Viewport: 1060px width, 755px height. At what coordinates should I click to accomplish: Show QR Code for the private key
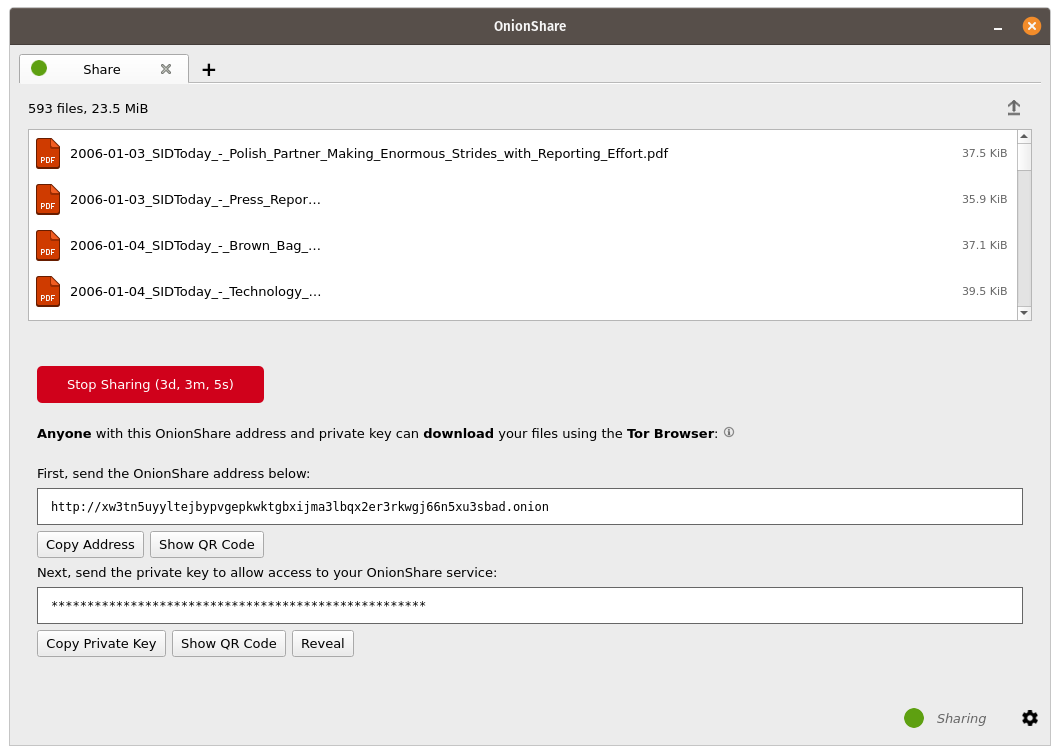pos(228,643)
